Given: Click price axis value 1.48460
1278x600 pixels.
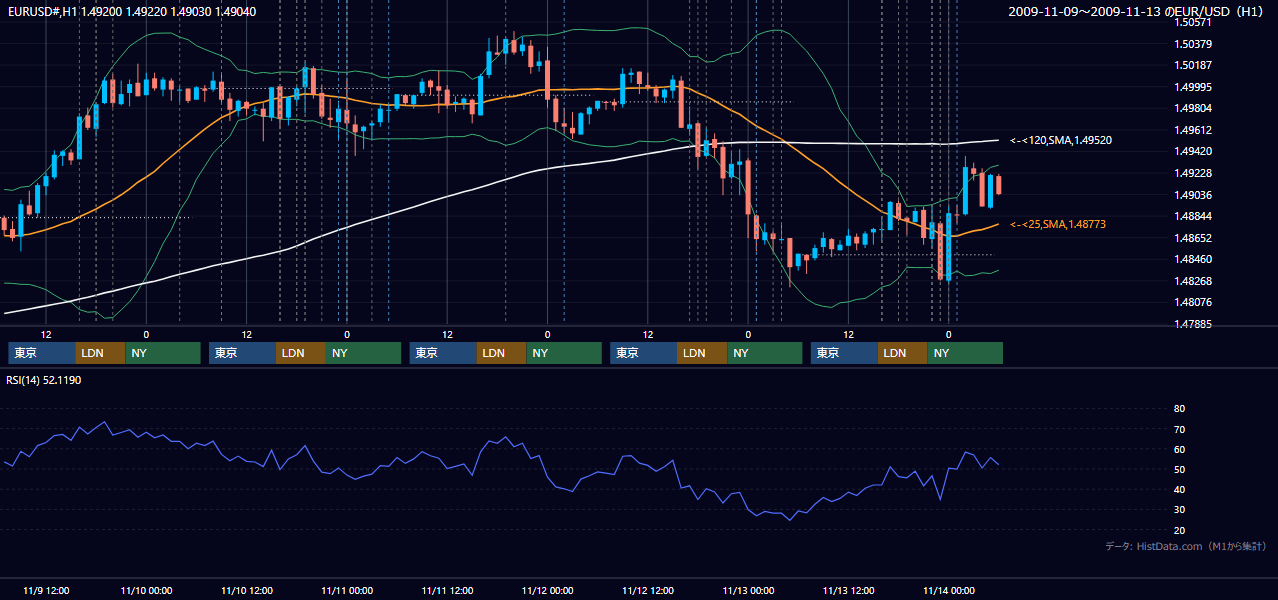Looking at the screenshot, I should click(1193, 259).
